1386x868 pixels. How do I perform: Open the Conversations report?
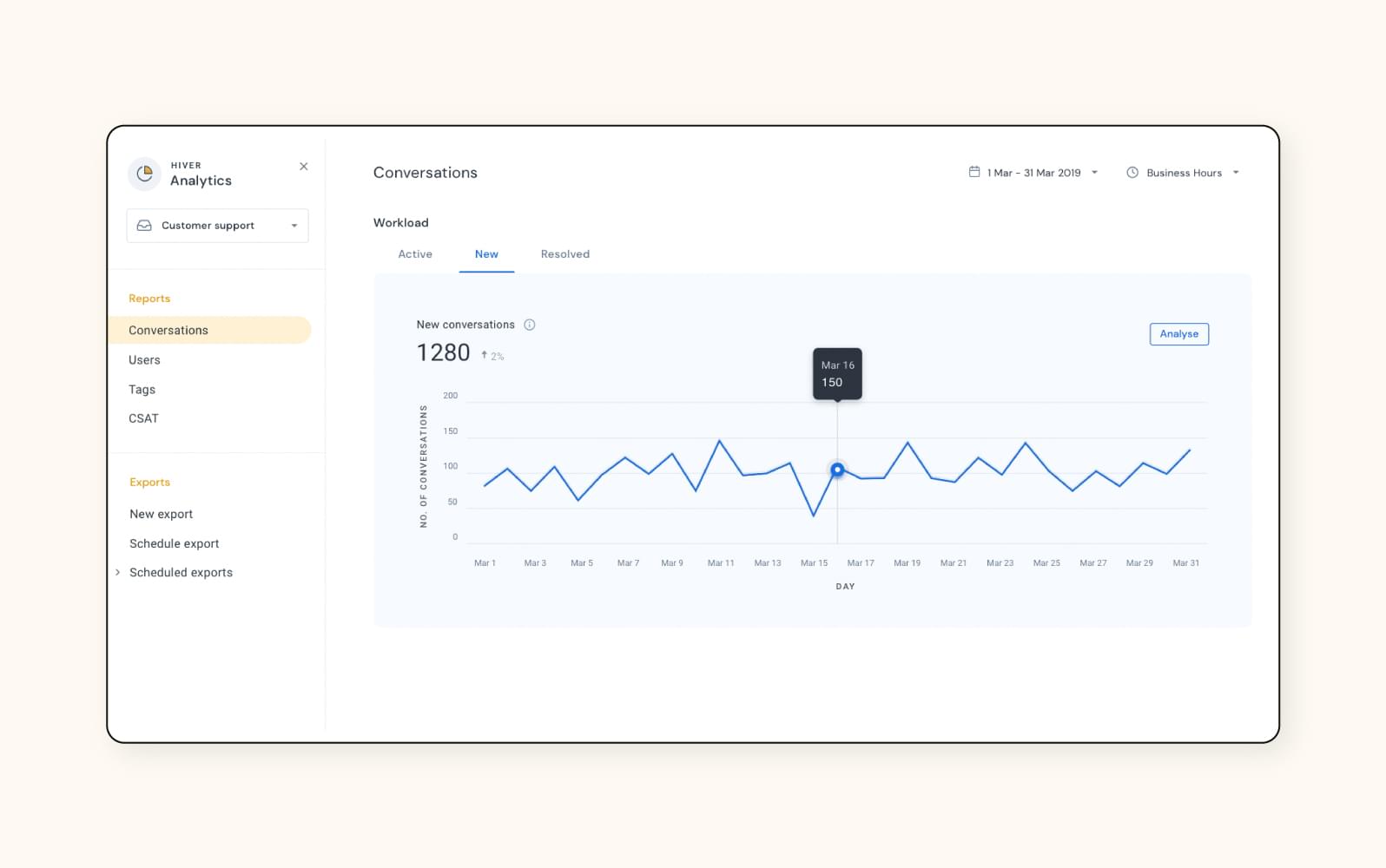209,330
